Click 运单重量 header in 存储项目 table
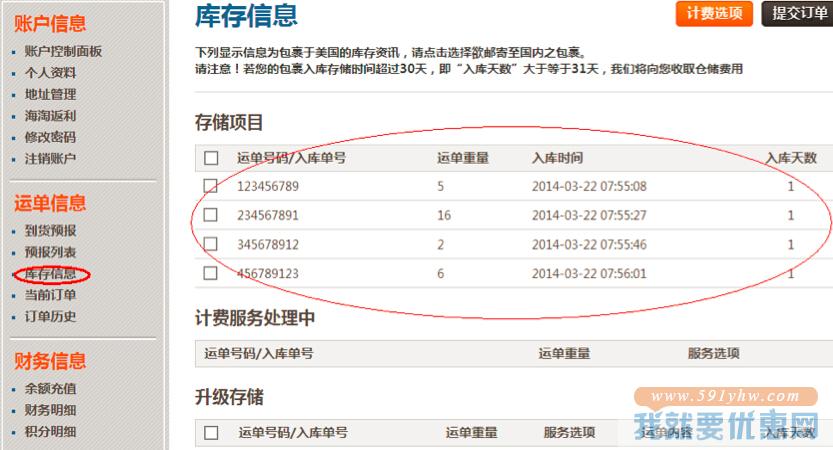Viewport: 833px width, 450px height. (x=463, y=158)
